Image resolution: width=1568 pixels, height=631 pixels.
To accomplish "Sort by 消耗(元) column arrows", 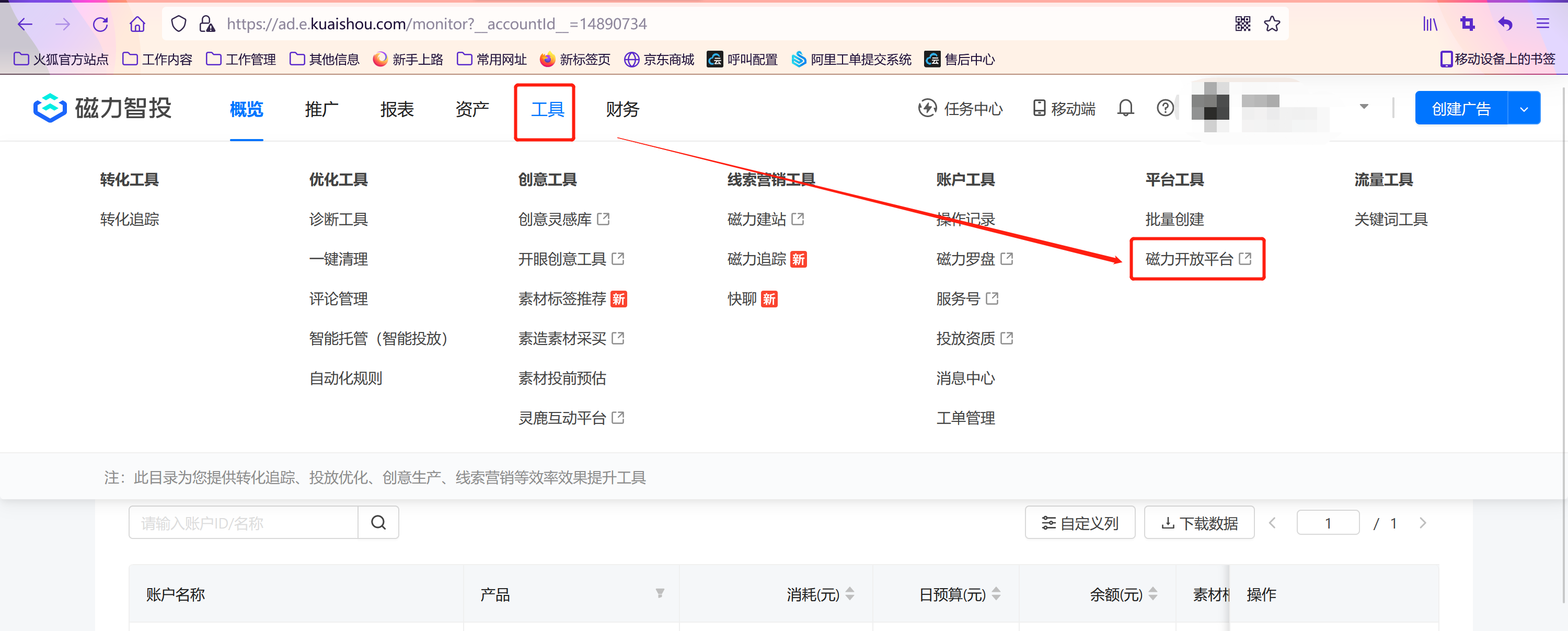I will click(850, 593).
